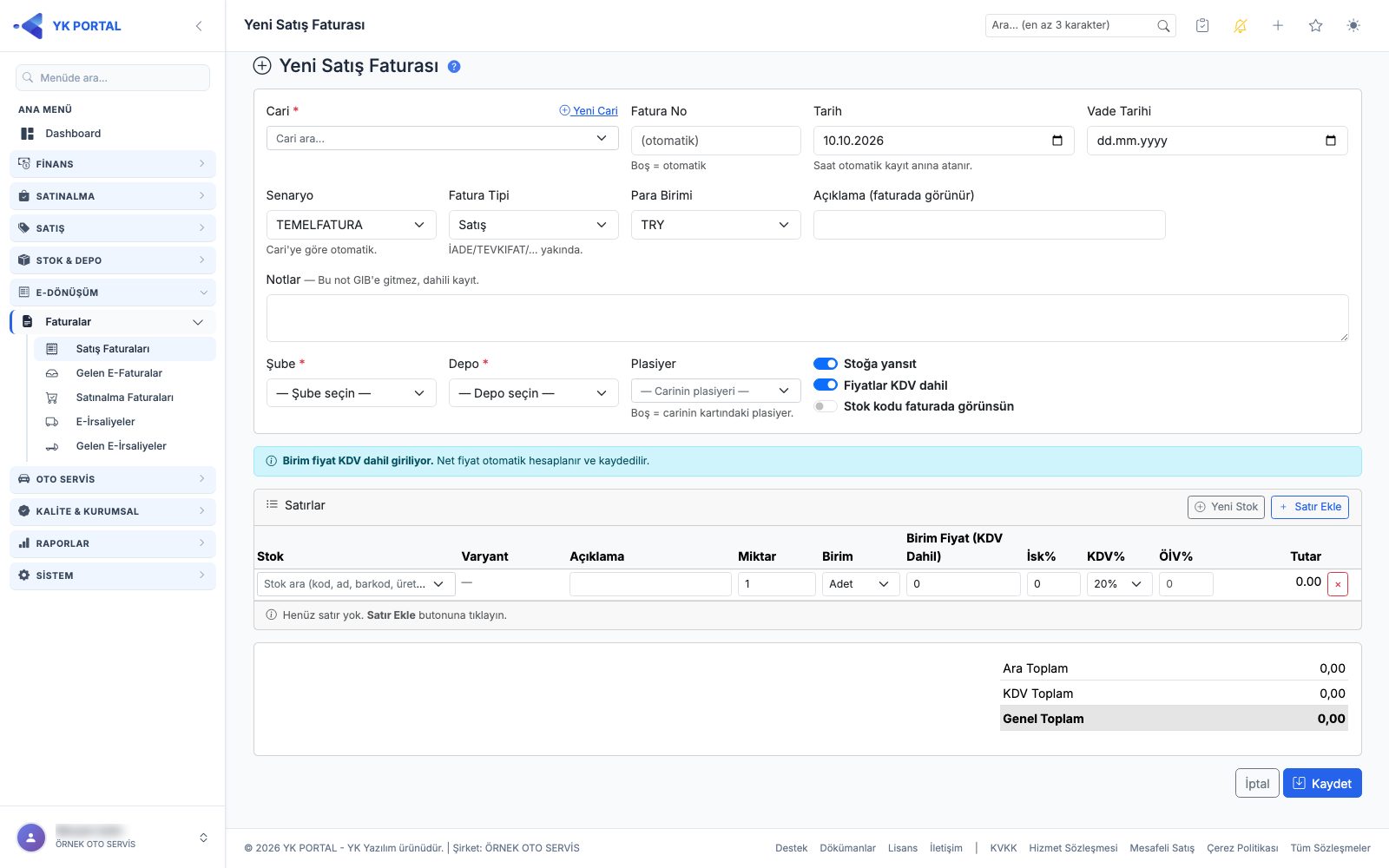Click the muted notification bell icon

tap(1241, 26)
